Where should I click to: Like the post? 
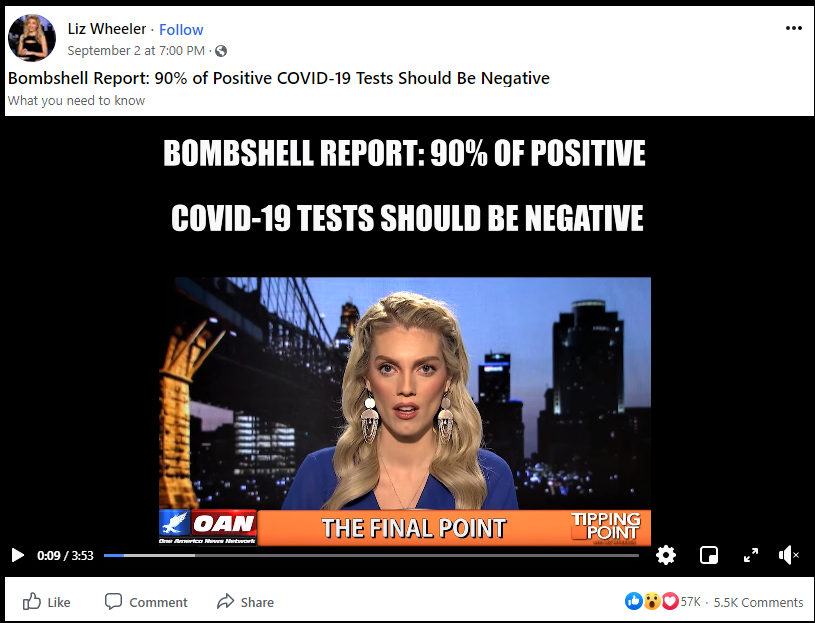tap(46, 602)
